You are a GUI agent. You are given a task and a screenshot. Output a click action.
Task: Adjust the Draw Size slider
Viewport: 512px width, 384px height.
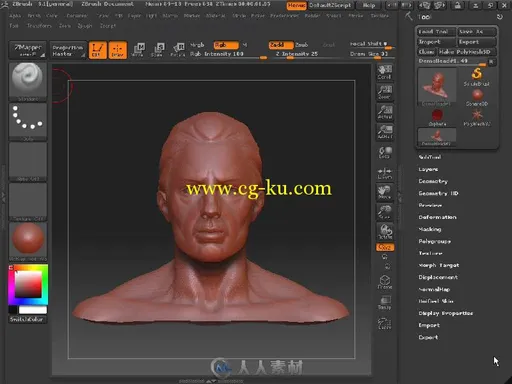pos(371,54)
